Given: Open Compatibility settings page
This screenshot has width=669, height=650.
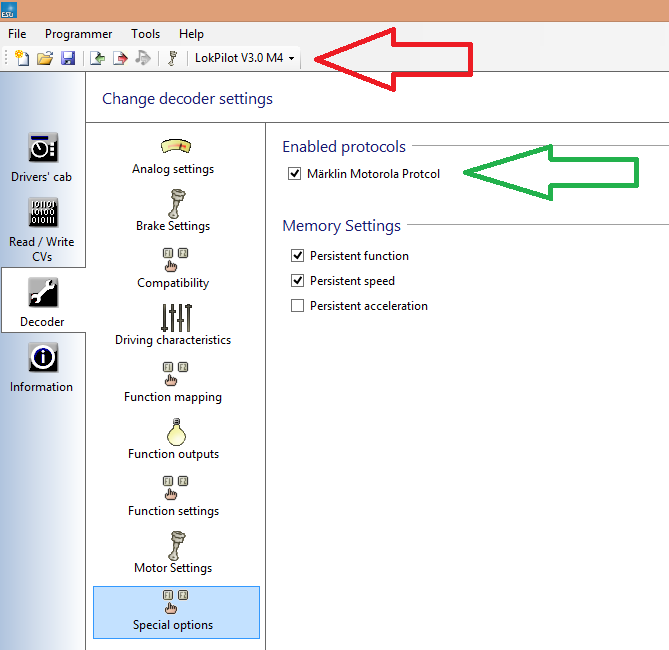Looking at the screenshot, I should [x=173, y=269].
